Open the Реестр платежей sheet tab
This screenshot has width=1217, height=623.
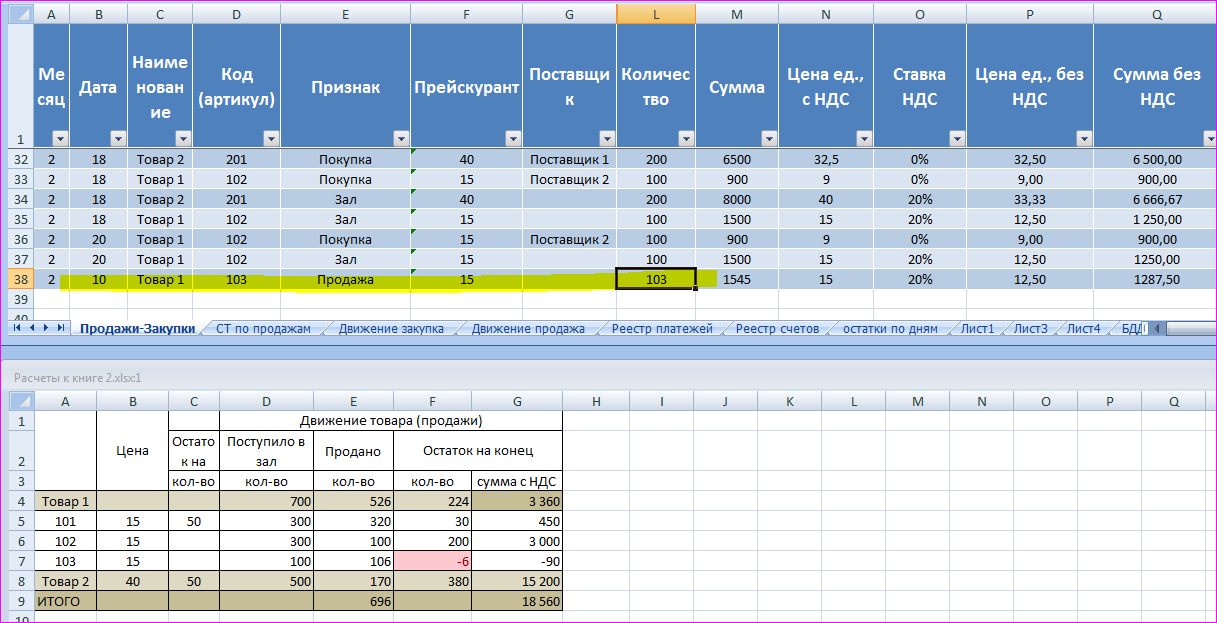pyautogui.click(x=662, y=328)
